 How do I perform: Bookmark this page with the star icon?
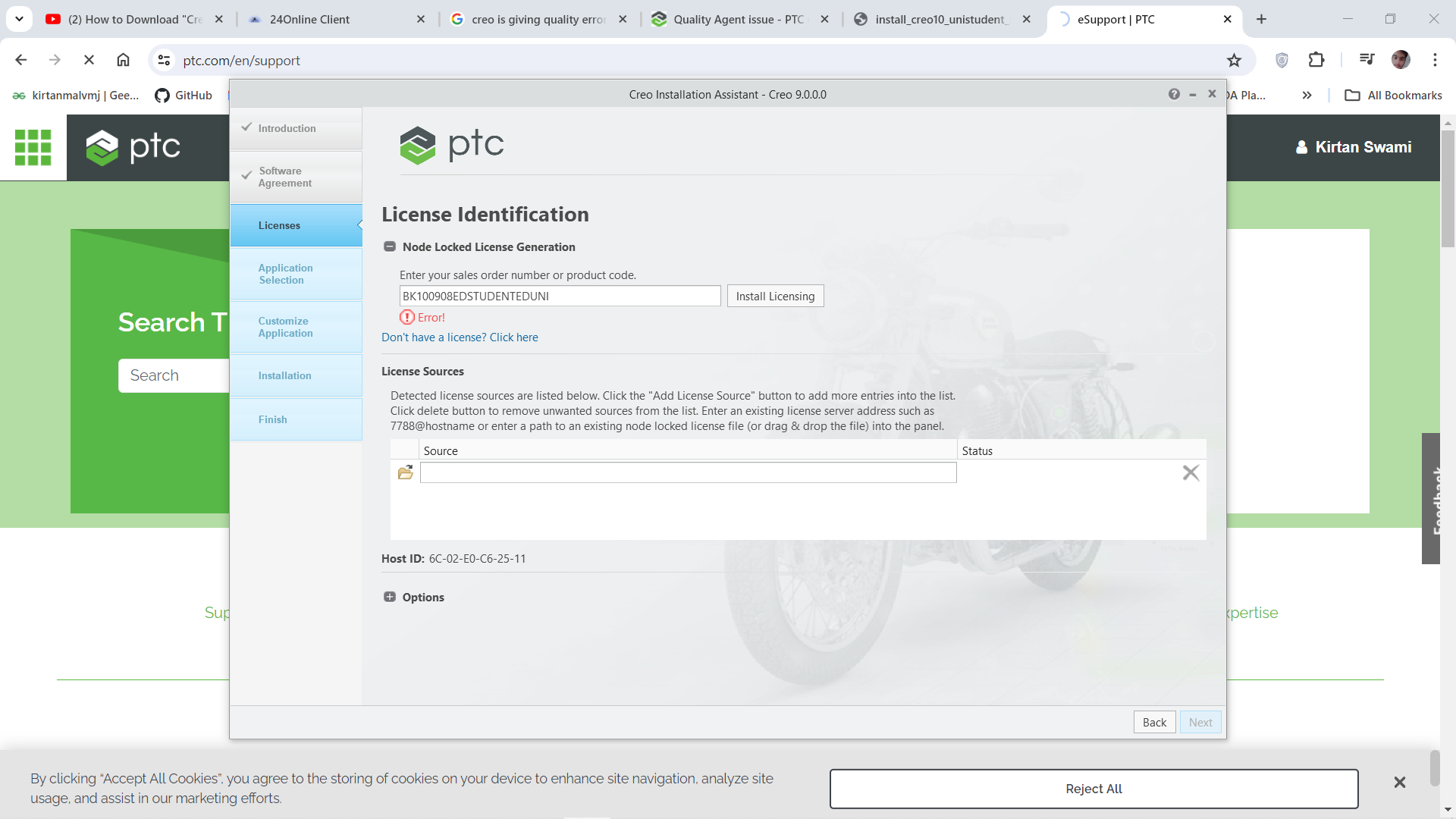point(1235,60)
